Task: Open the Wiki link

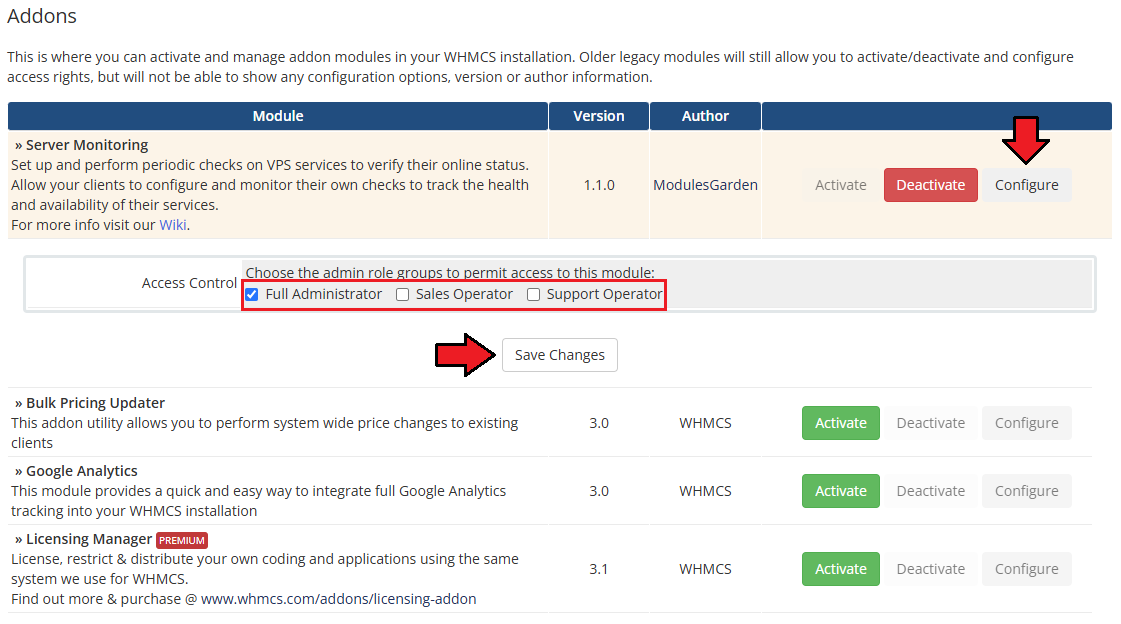Action: [x=172, y=225]
